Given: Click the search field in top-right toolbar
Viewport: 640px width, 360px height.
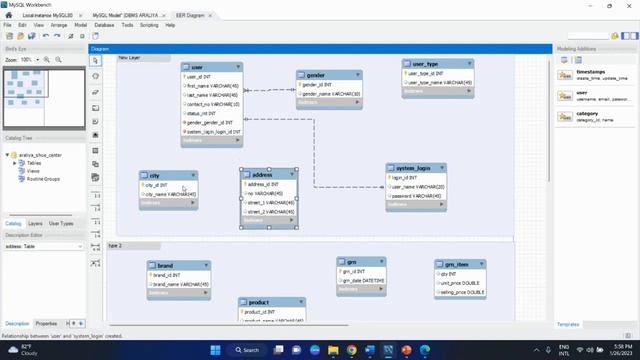Looking at the screenshot, I should 588,36.
